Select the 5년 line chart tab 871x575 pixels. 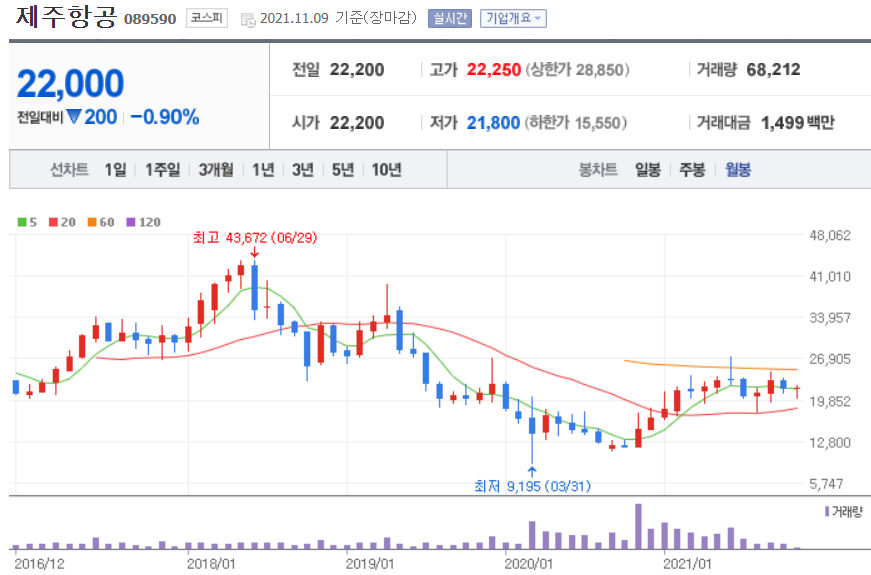343,169
